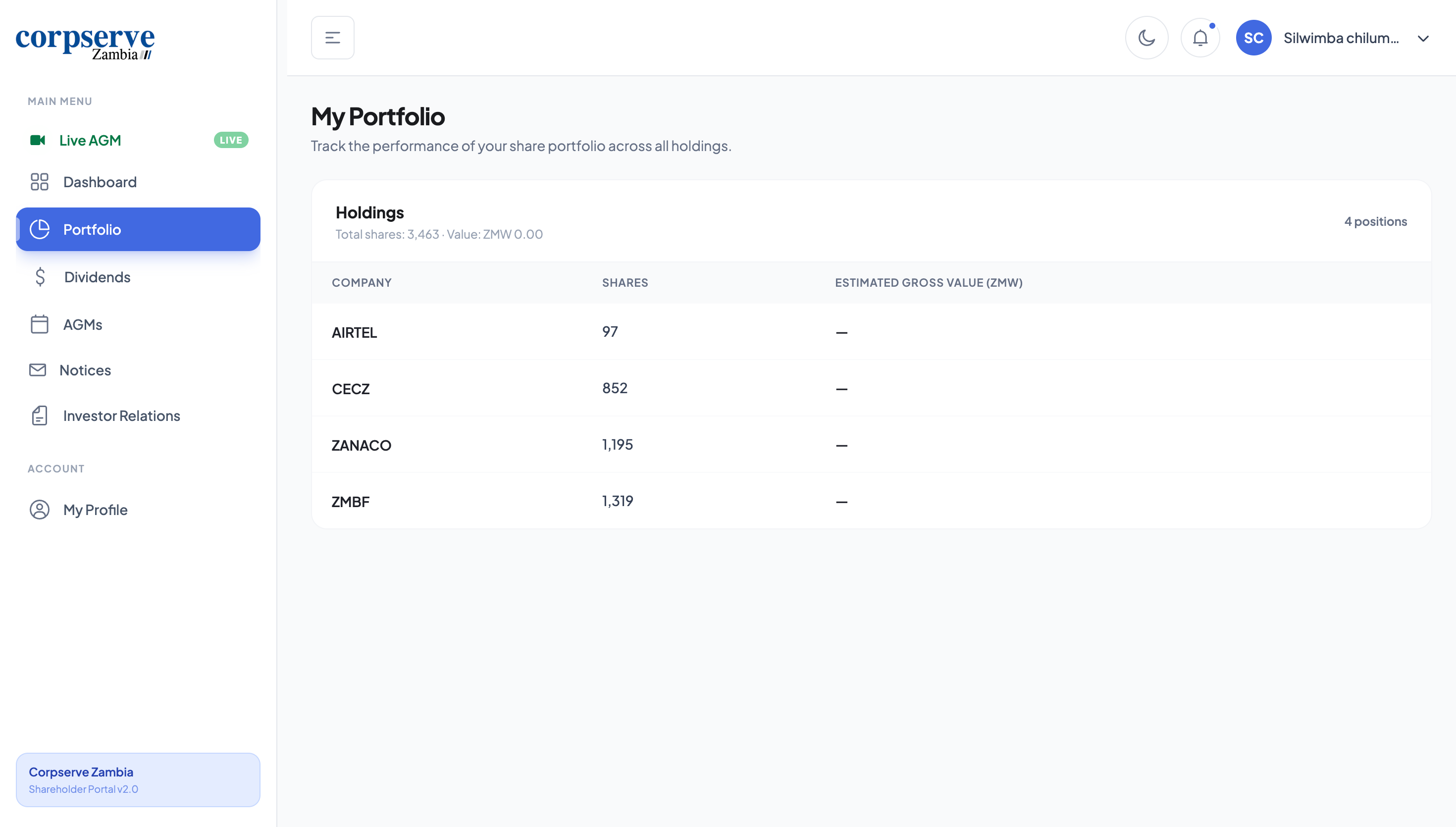Screen dimensions: 1456x827
Task: Toggle dark mode with the moon icon
Action: pos(1146,38)
